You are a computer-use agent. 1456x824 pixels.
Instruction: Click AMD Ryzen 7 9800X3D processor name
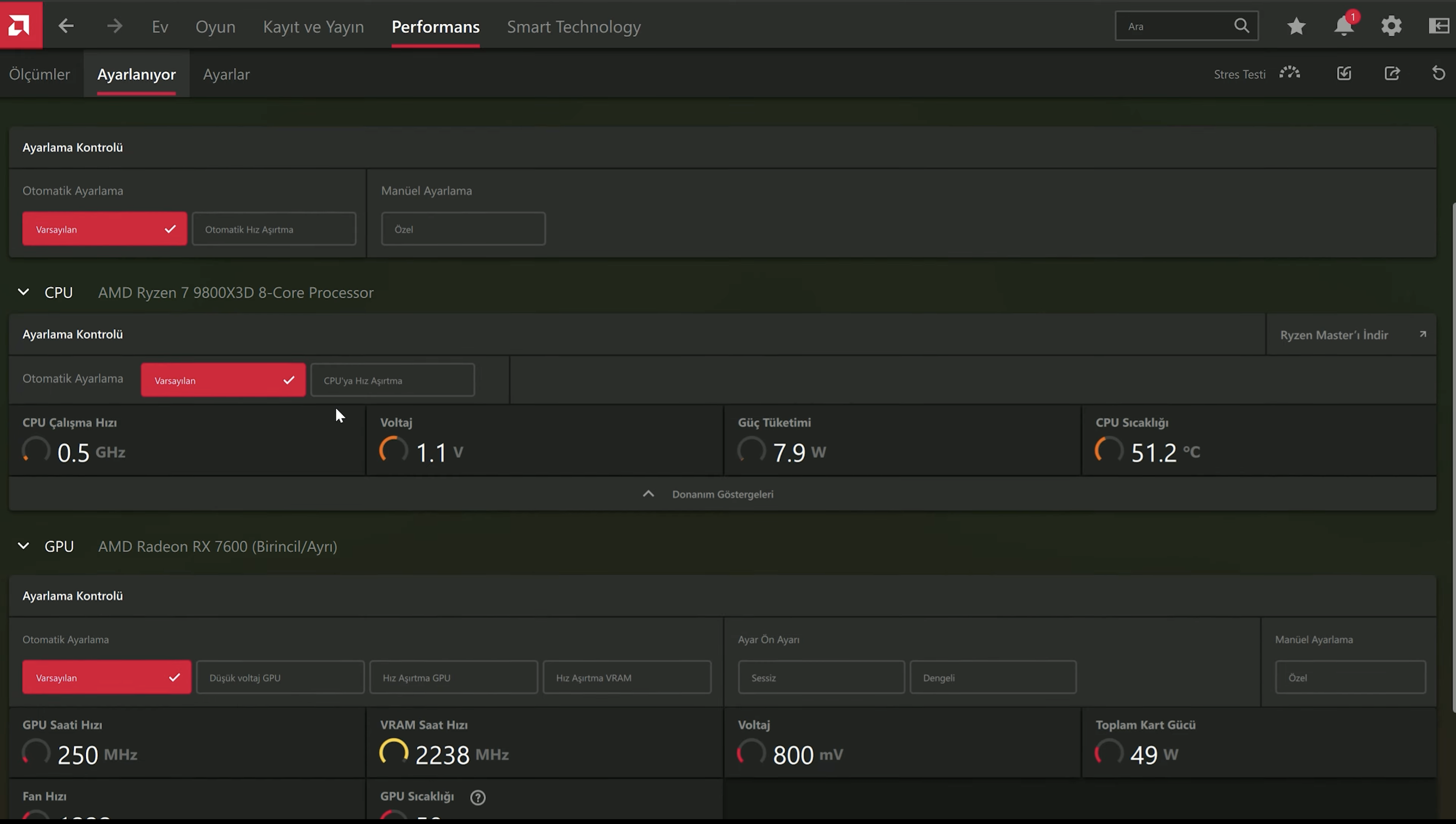coord(236,292)
